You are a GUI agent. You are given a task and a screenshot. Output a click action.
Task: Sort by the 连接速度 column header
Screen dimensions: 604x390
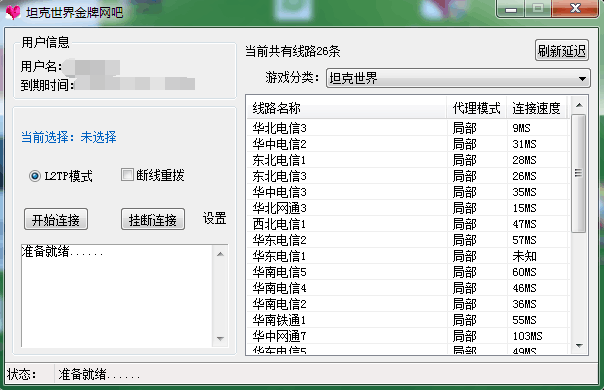click(537, 108)
